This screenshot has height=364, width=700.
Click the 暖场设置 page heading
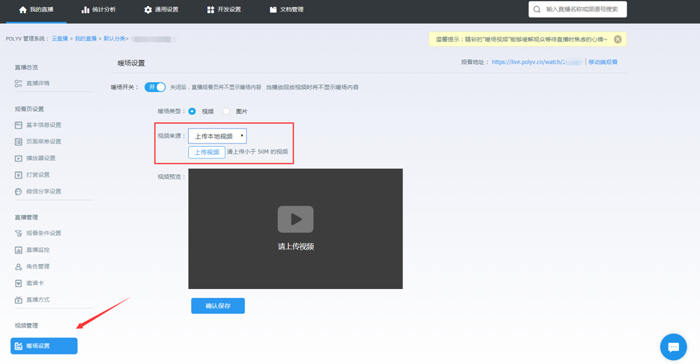pos(131,63)
